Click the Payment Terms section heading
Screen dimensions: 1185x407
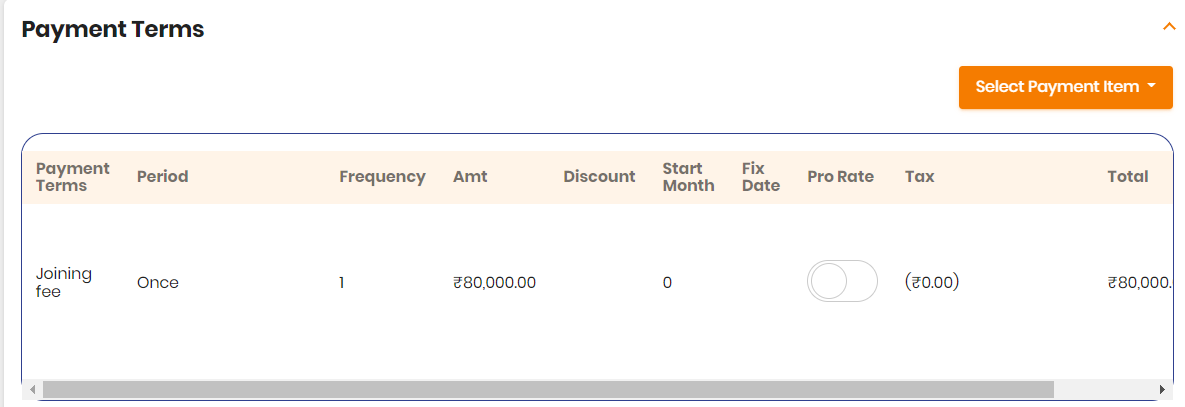click(113, 30)
